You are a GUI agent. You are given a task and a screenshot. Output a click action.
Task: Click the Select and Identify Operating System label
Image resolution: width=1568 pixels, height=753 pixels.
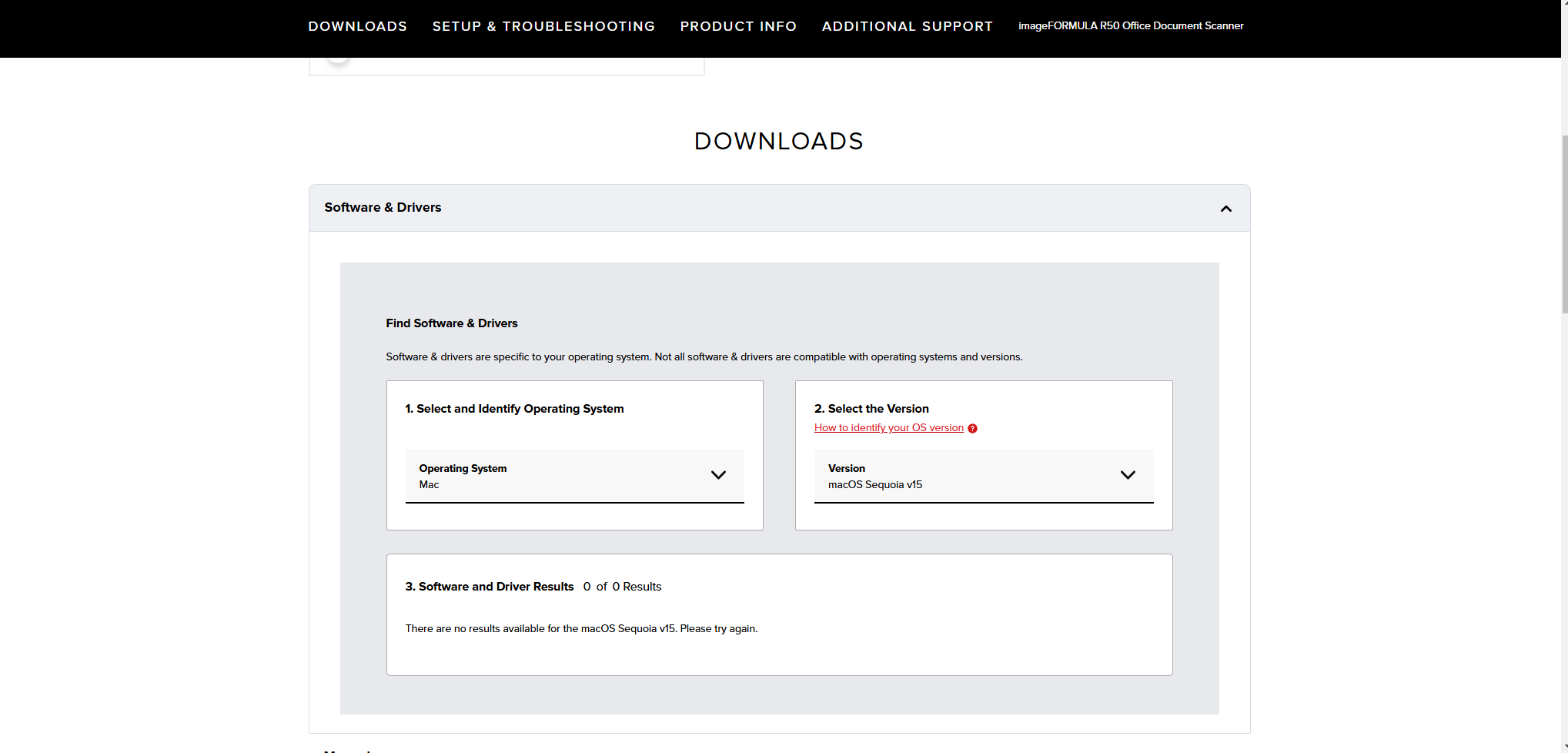coord(514,409)
